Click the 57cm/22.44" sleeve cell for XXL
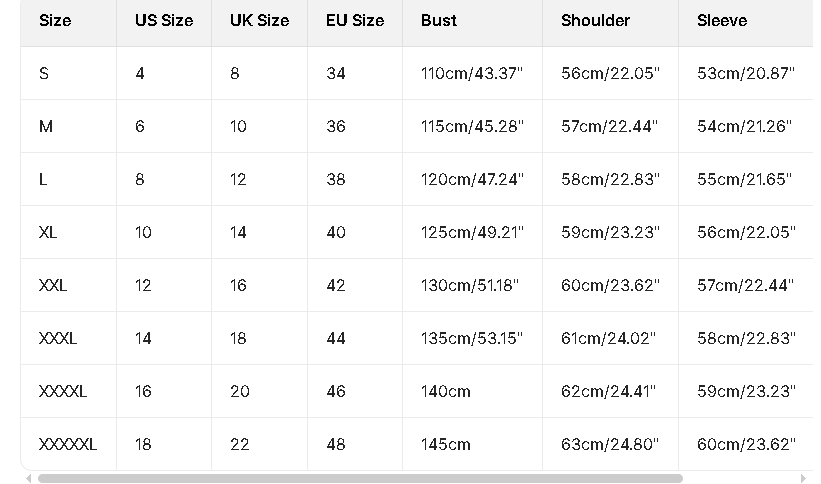 click(x=745, y=285)
